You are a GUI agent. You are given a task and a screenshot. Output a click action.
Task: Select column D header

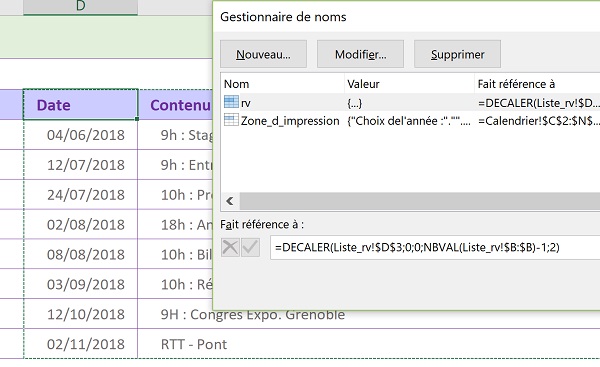coord(80,7)
